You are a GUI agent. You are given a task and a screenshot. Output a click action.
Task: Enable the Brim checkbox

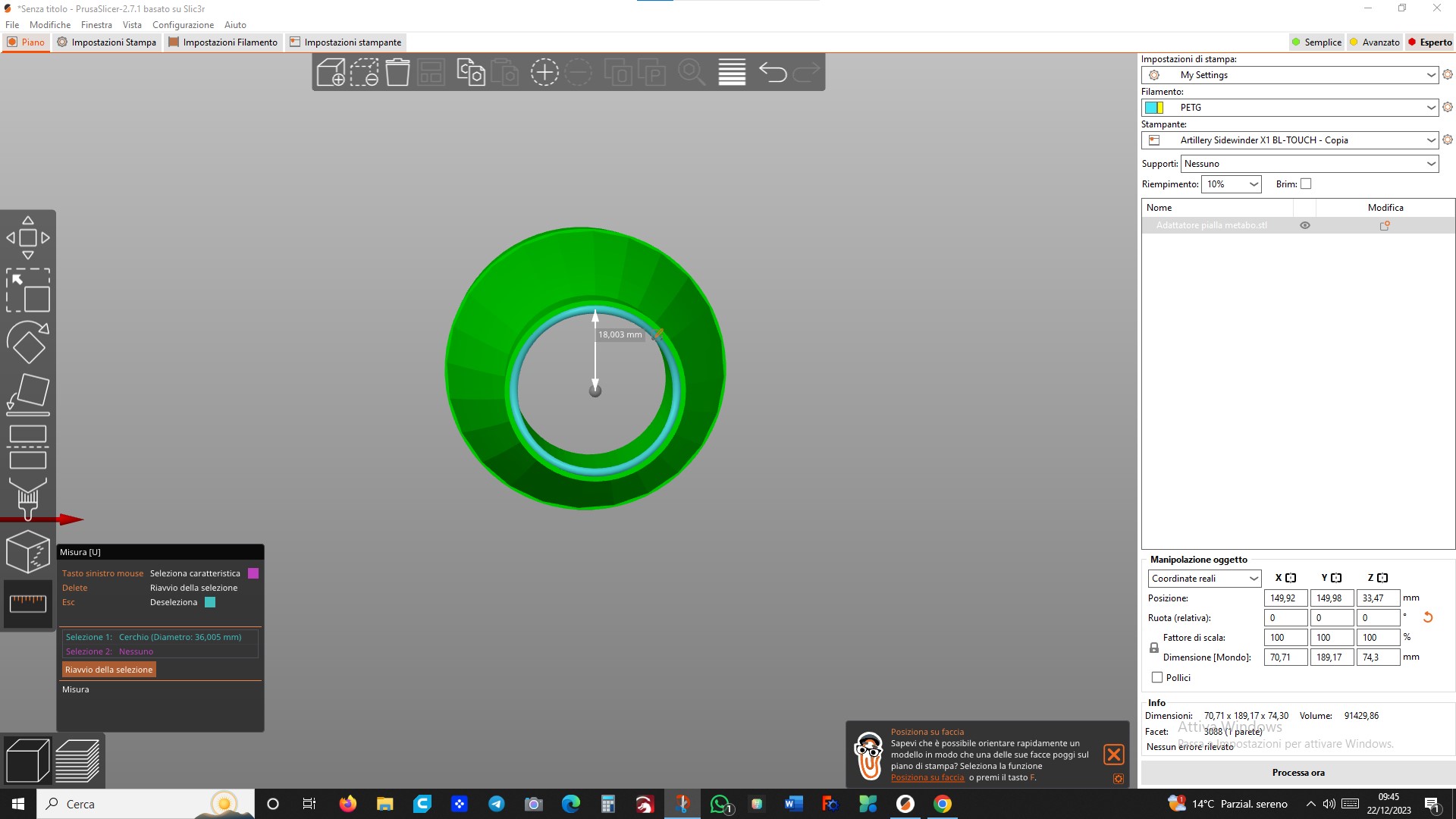(1306, 184)
